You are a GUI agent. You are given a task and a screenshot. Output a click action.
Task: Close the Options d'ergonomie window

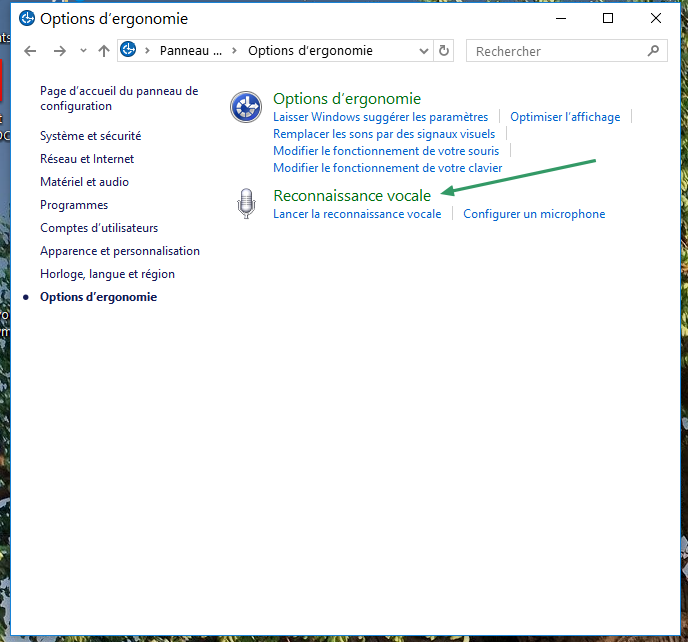(x=656, y=18)
